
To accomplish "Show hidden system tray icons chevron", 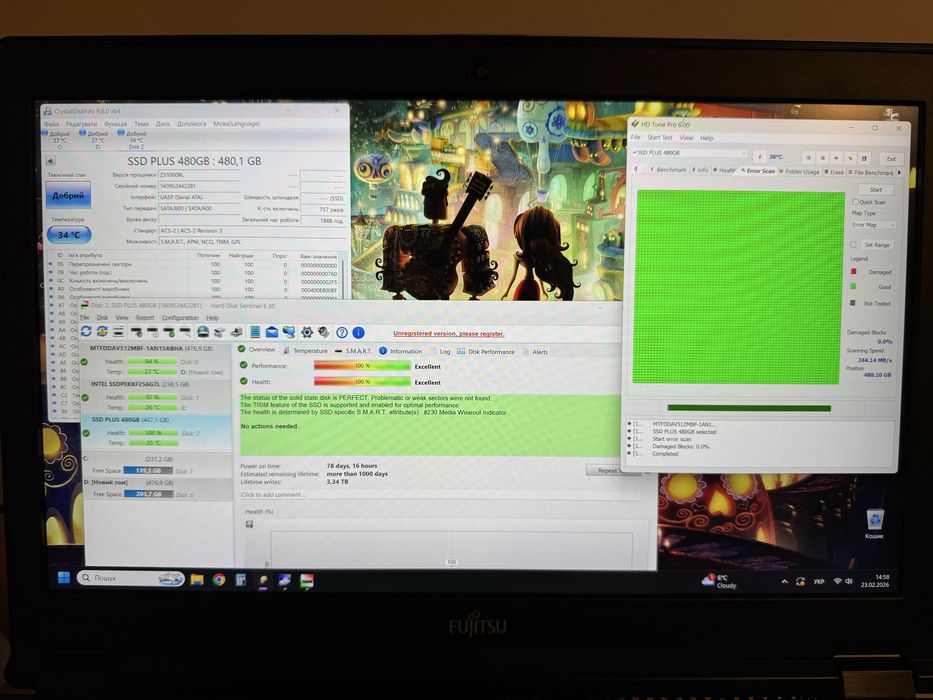I will click(x=784, y=582).
